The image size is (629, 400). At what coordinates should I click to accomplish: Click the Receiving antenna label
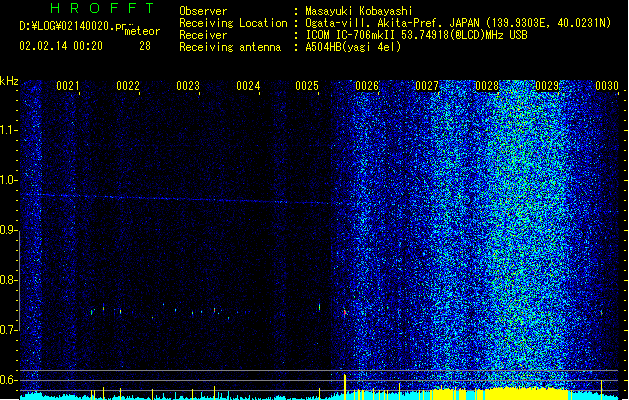click(x=230, y=47)
